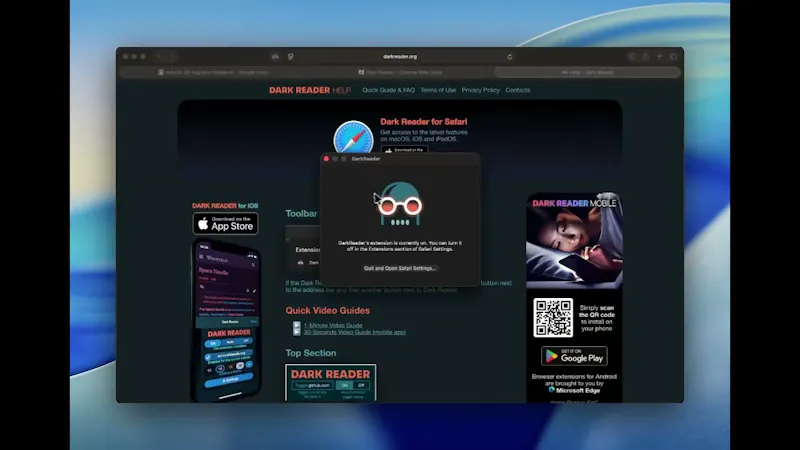Show the tab overview in Safari
Screen dimensions: 800x450
point(673,57)
